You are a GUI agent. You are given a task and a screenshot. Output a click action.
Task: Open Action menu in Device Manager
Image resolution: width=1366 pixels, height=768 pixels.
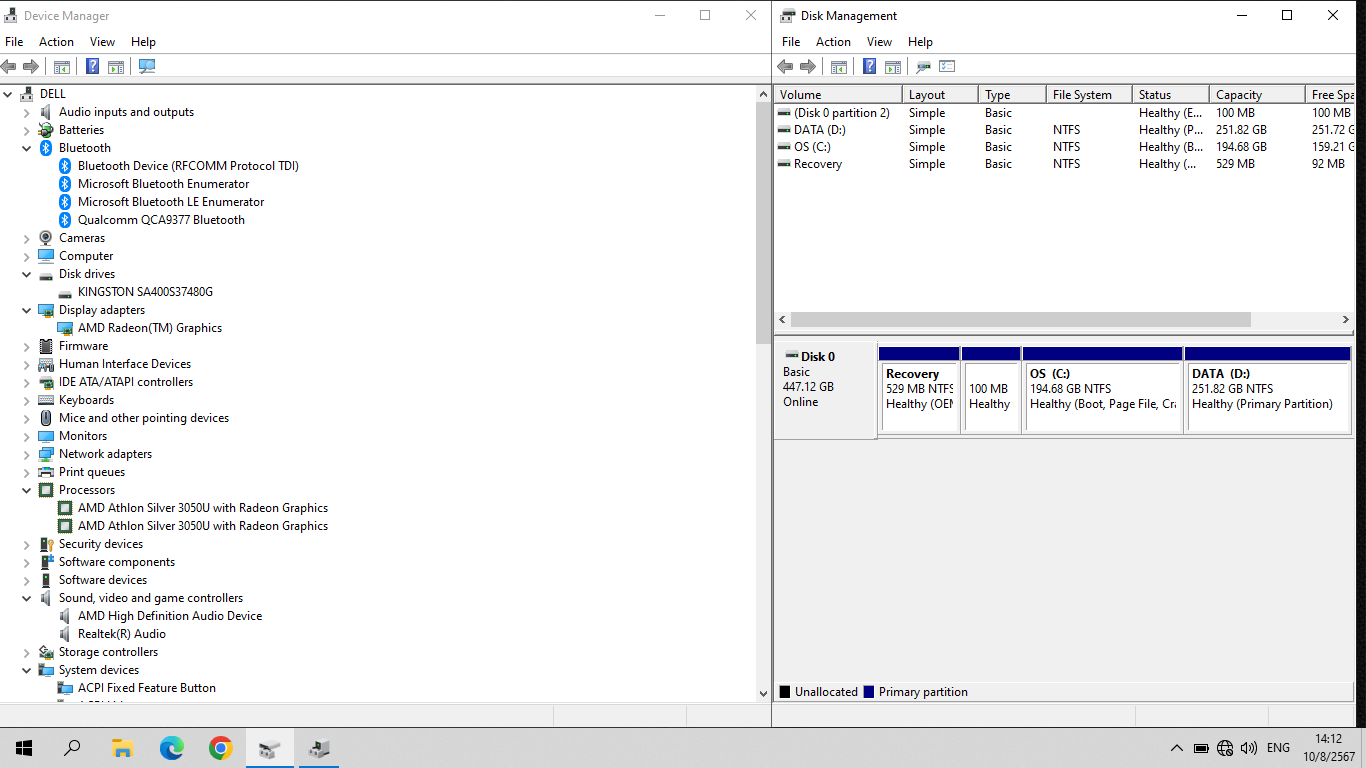click(x=56, y=42)
